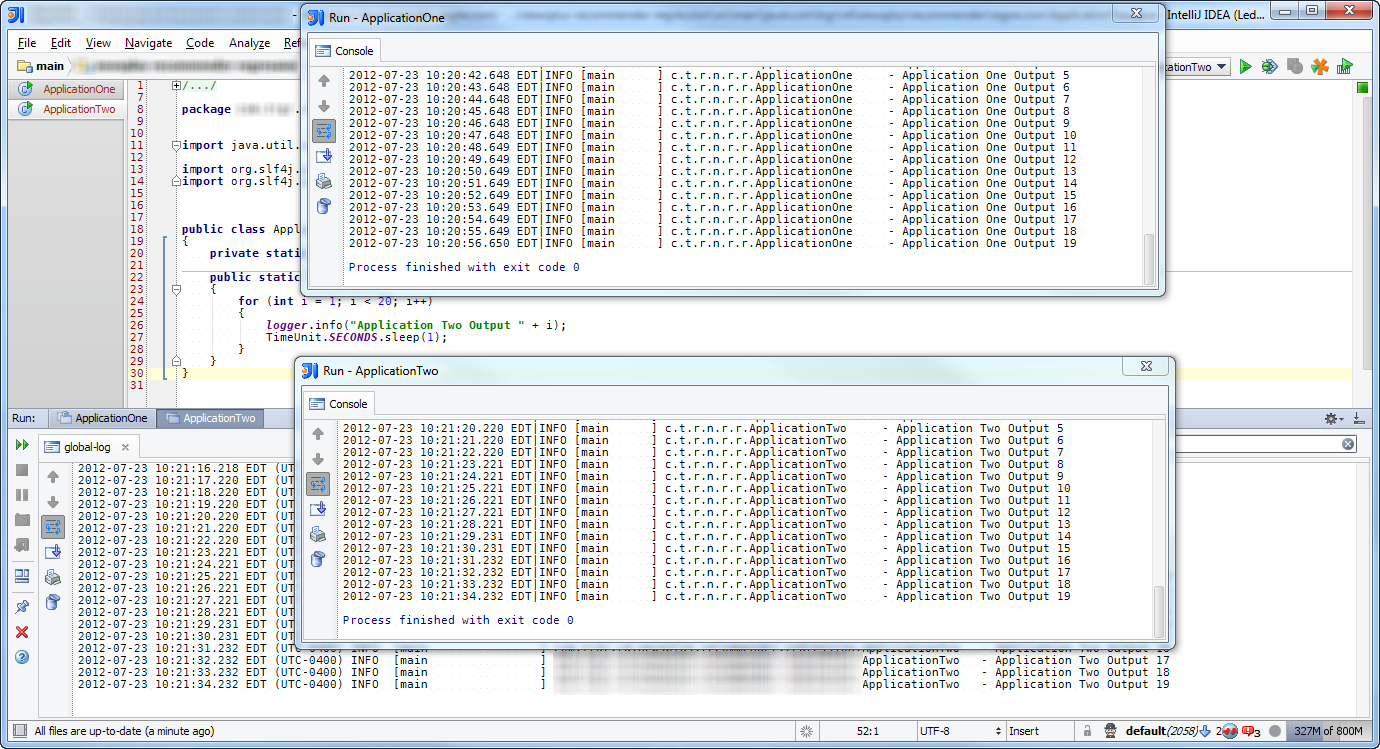
Task: Pause output in the Run panel
Action: pos(22,495)
